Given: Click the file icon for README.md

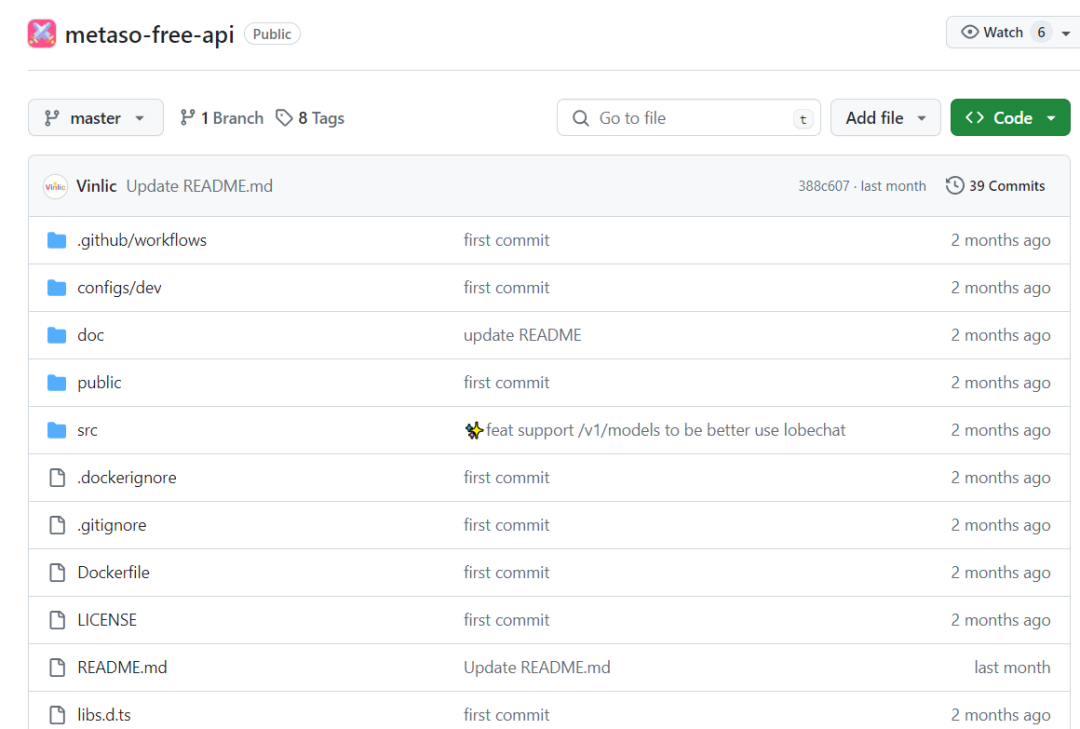Looking at the screenshot, I should (x=57, y=668).
